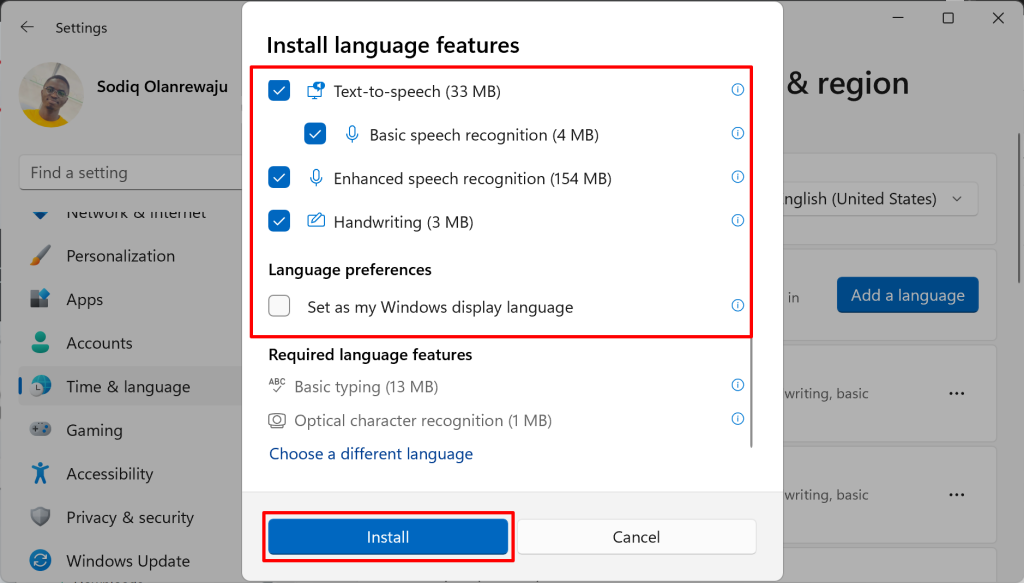Click the Windows Update sync icon

coord(40,560)
